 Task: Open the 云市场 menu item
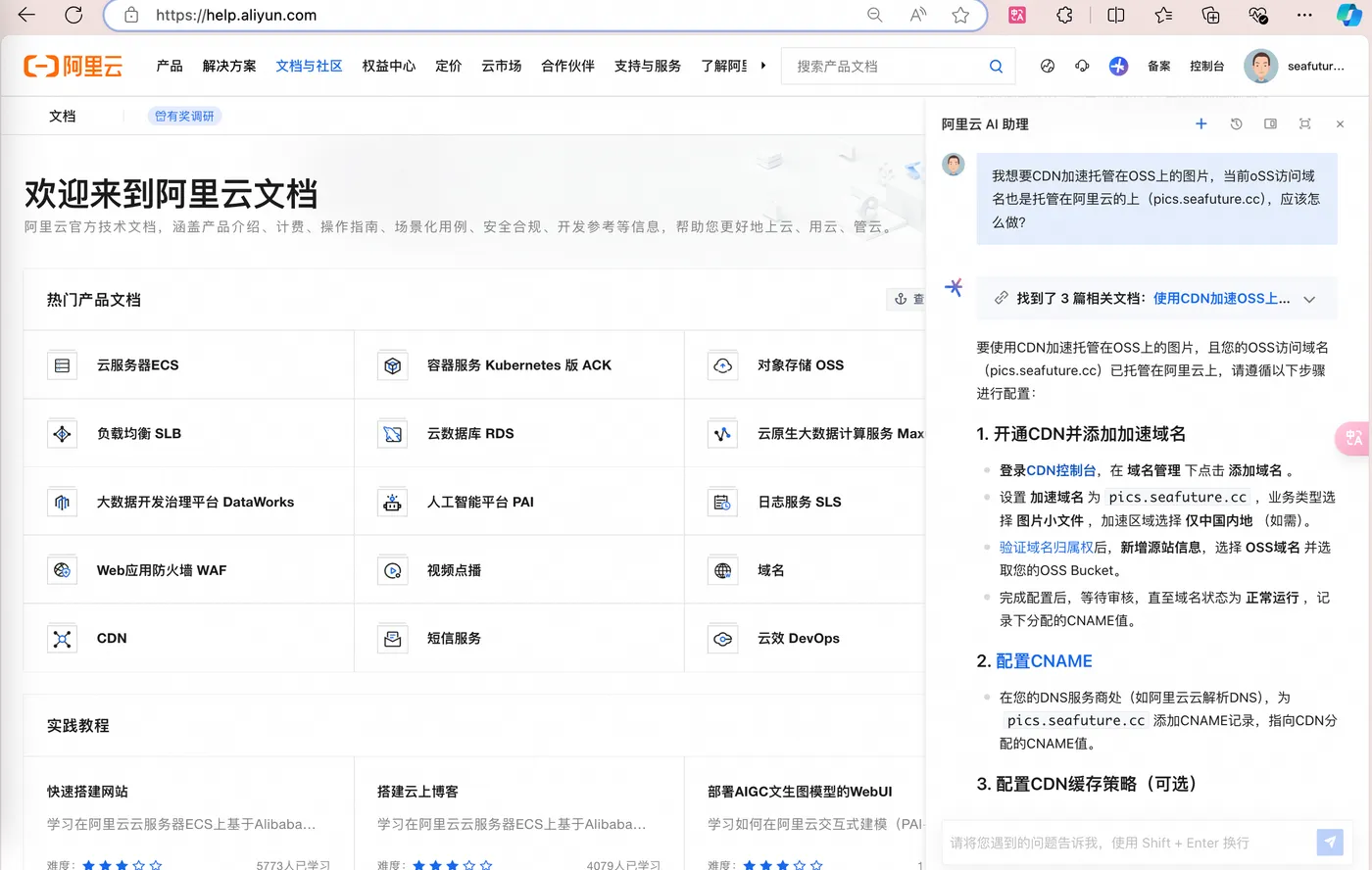coord(502,66)
